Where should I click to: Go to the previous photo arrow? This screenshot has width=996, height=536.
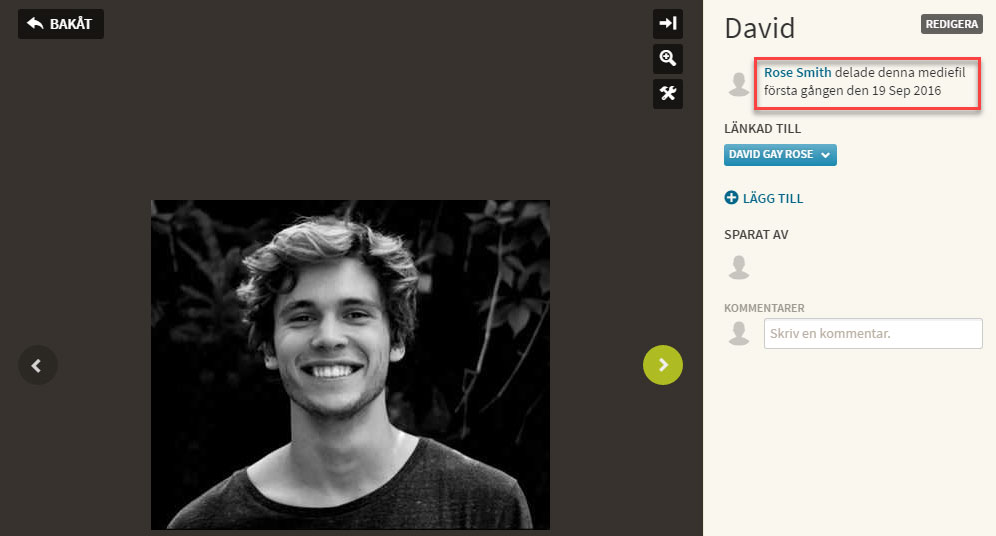37,365
